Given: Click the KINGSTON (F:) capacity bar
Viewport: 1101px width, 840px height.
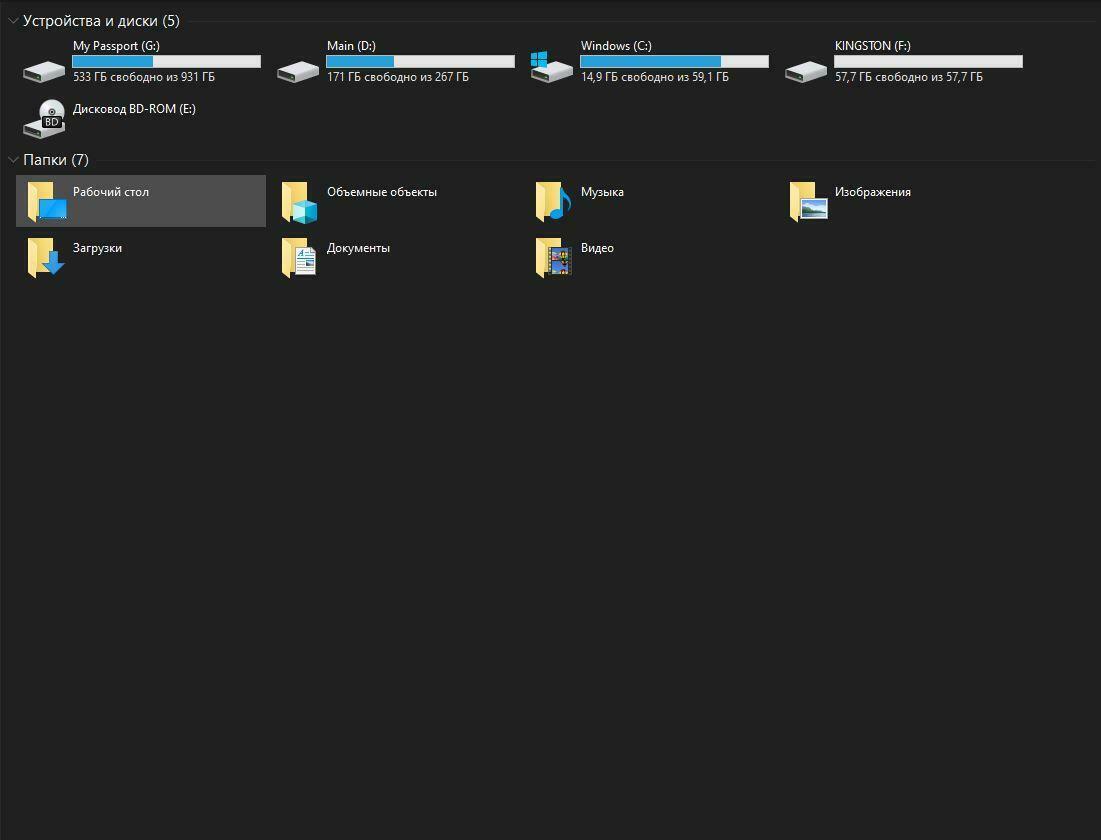Looking at the screenshot, I should (928, 62).
